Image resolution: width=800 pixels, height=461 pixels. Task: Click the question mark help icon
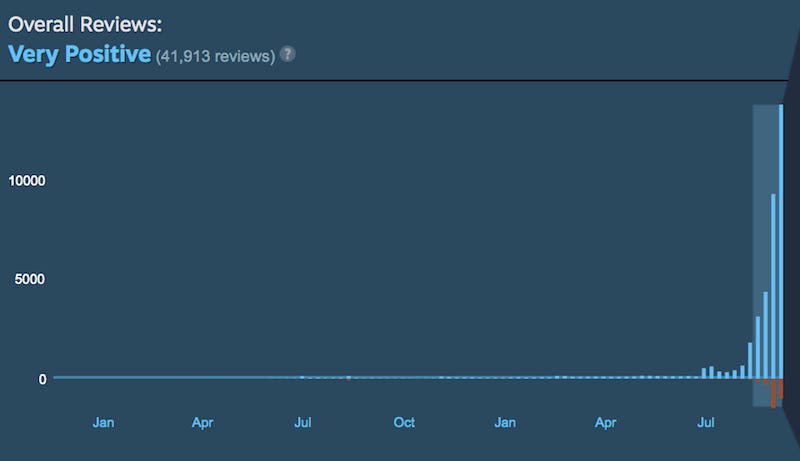288,54
